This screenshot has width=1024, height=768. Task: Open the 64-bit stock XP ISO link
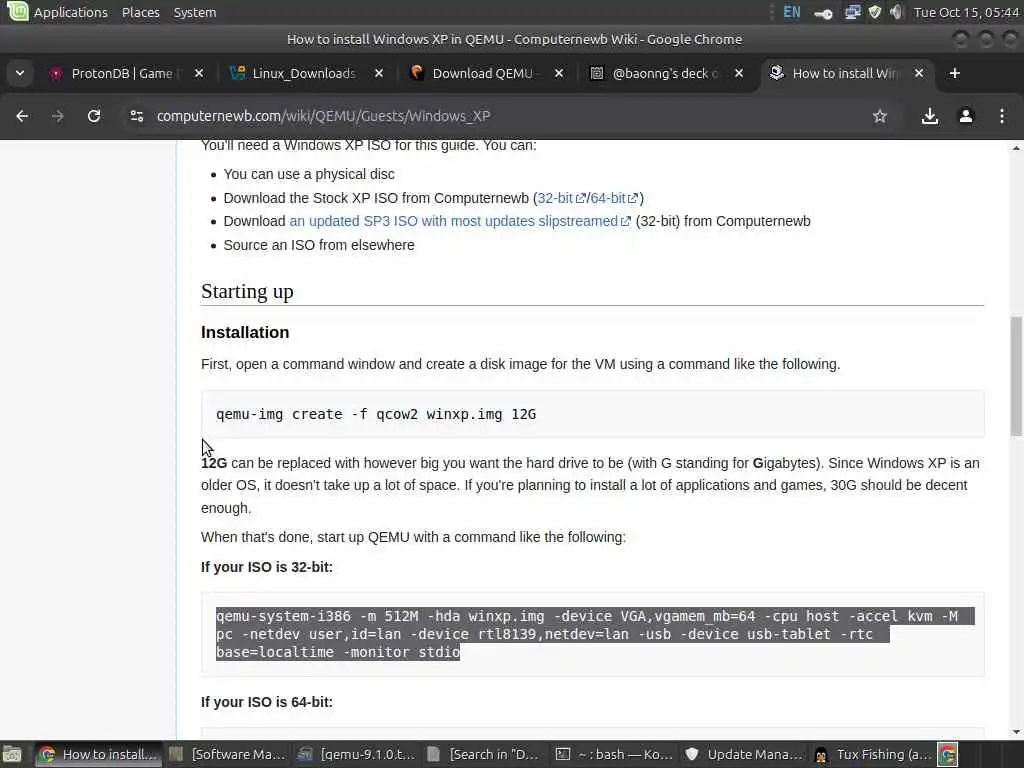coord(614,198)
